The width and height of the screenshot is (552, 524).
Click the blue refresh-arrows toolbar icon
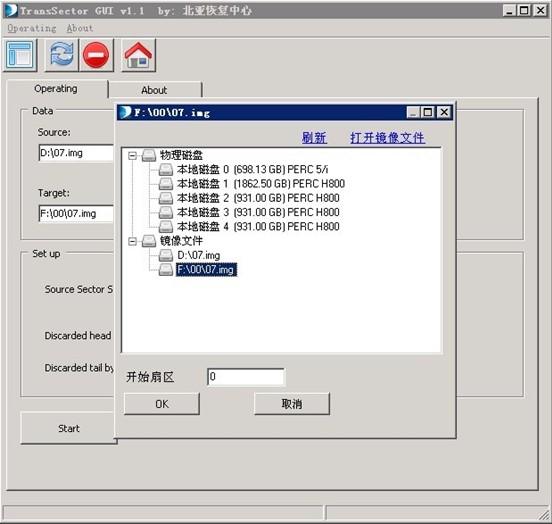pyautogui.click(x=62, y=55)
